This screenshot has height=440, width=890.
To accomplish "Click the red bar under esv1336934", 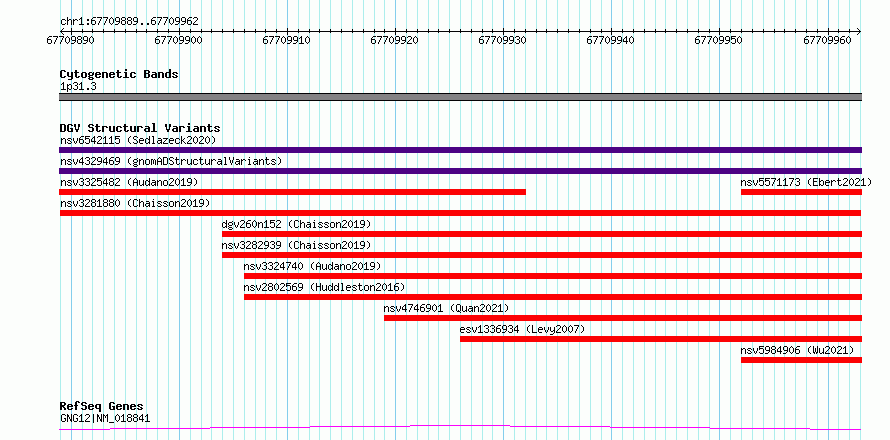I will (661, 339).
